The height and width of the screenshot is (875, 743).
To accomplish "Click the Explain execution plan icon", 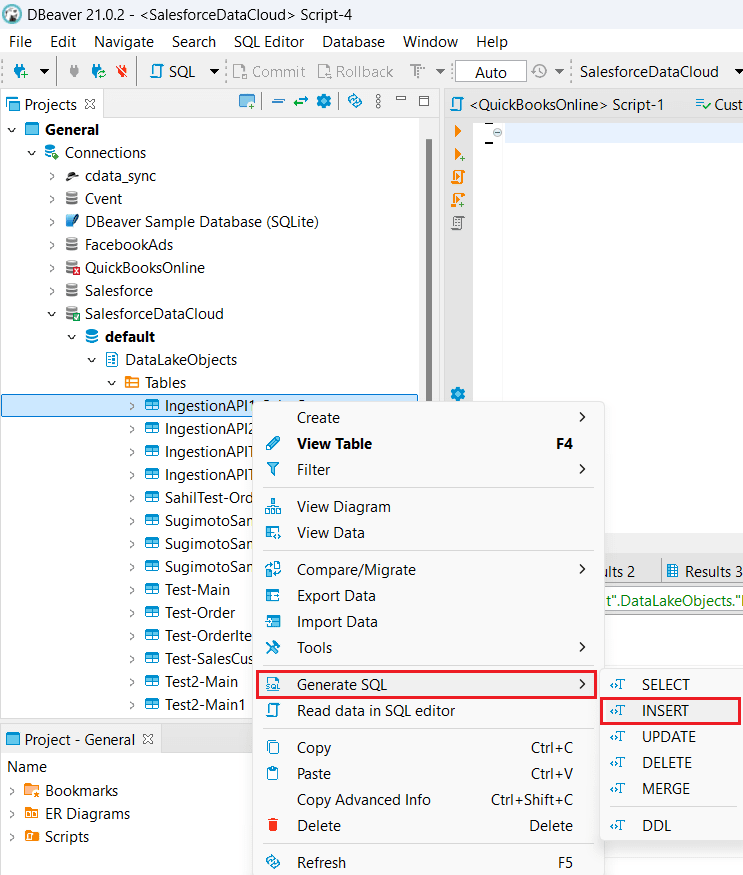I will pos(458,223).
